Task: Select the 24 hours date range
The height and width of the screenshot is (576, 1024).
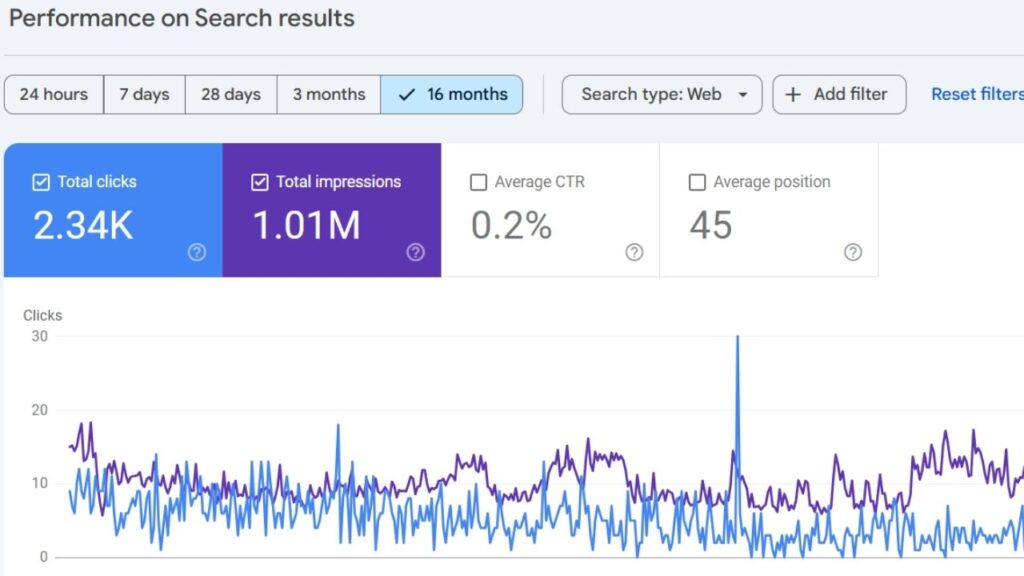Action: [54, 95]
